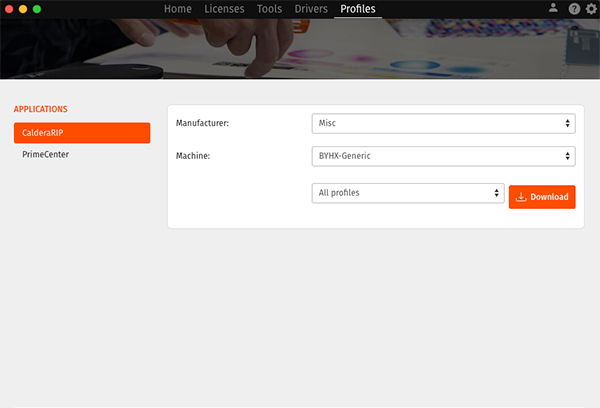The height and width of the screenshot is (408, 600).
Task: Click the Profiles tab
Action: coord(359,9)
